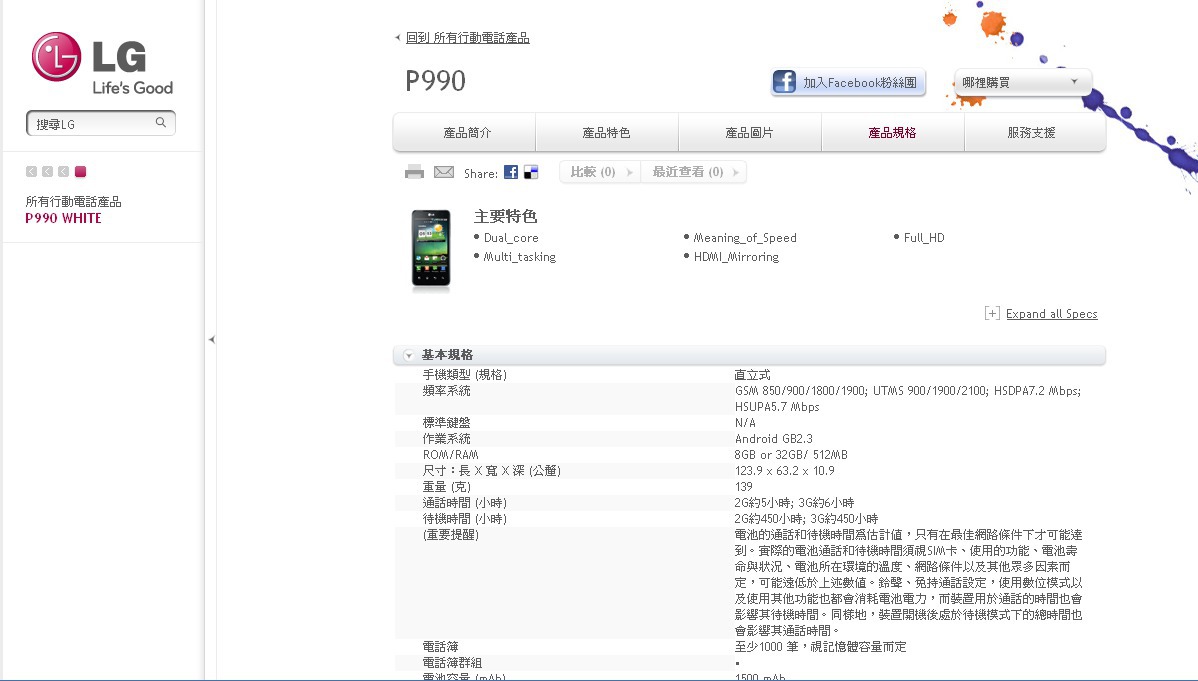This screenshot has height=681, width=1198.
Task: Switch to the 產品簡介 tab
Action: tap(465, 132)
